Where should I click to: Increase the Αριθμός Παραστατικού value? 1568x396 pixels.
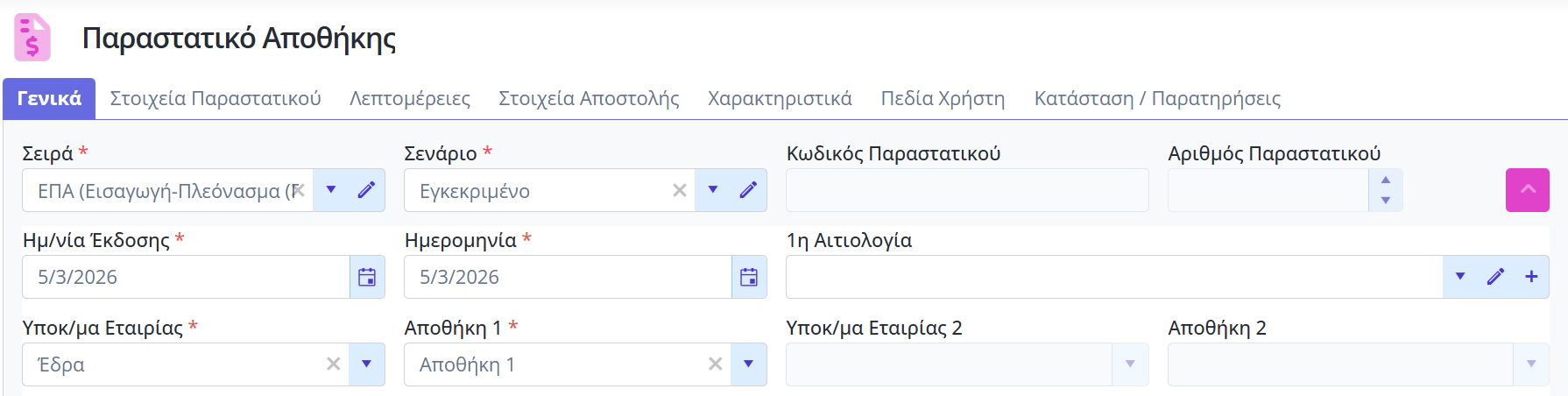tap(1386, 180)
